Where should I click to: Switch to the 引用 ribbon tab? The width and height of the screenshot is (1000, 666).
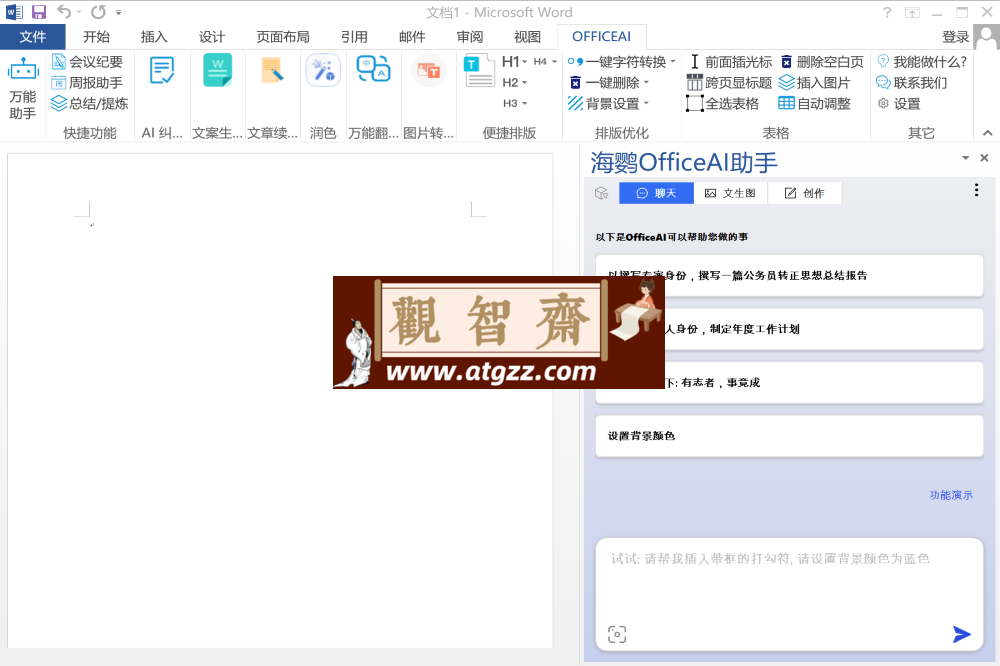click(x=354, y=37)
